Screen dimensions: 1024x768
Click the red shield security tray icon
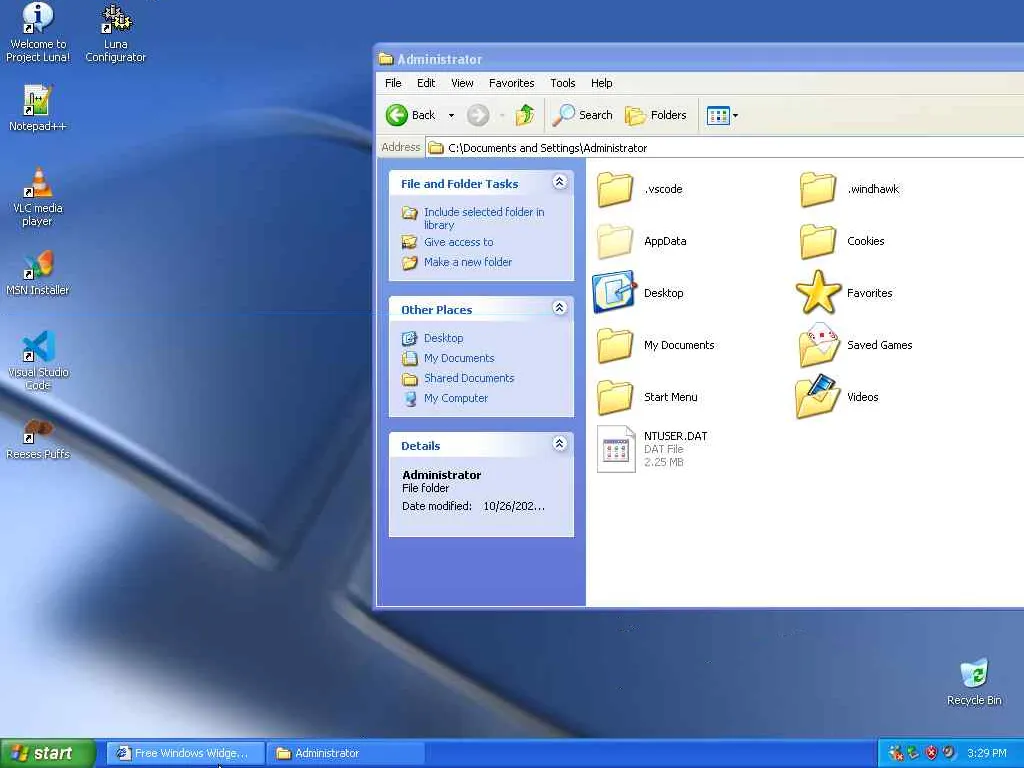tap(932, 752)
